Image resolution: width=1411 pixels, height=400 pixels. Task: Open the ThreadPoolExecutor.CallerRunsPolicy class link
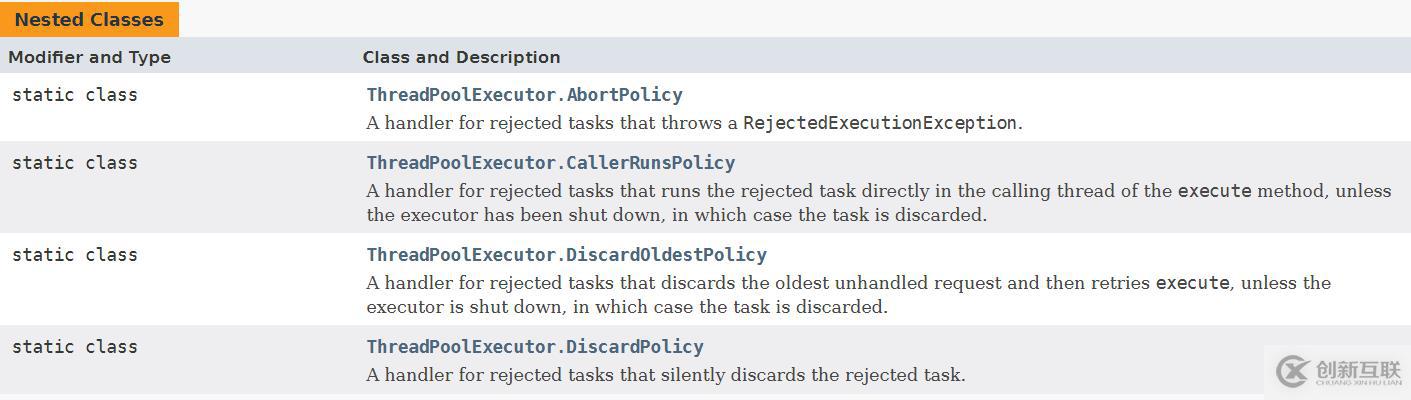[x=550, y=163]
